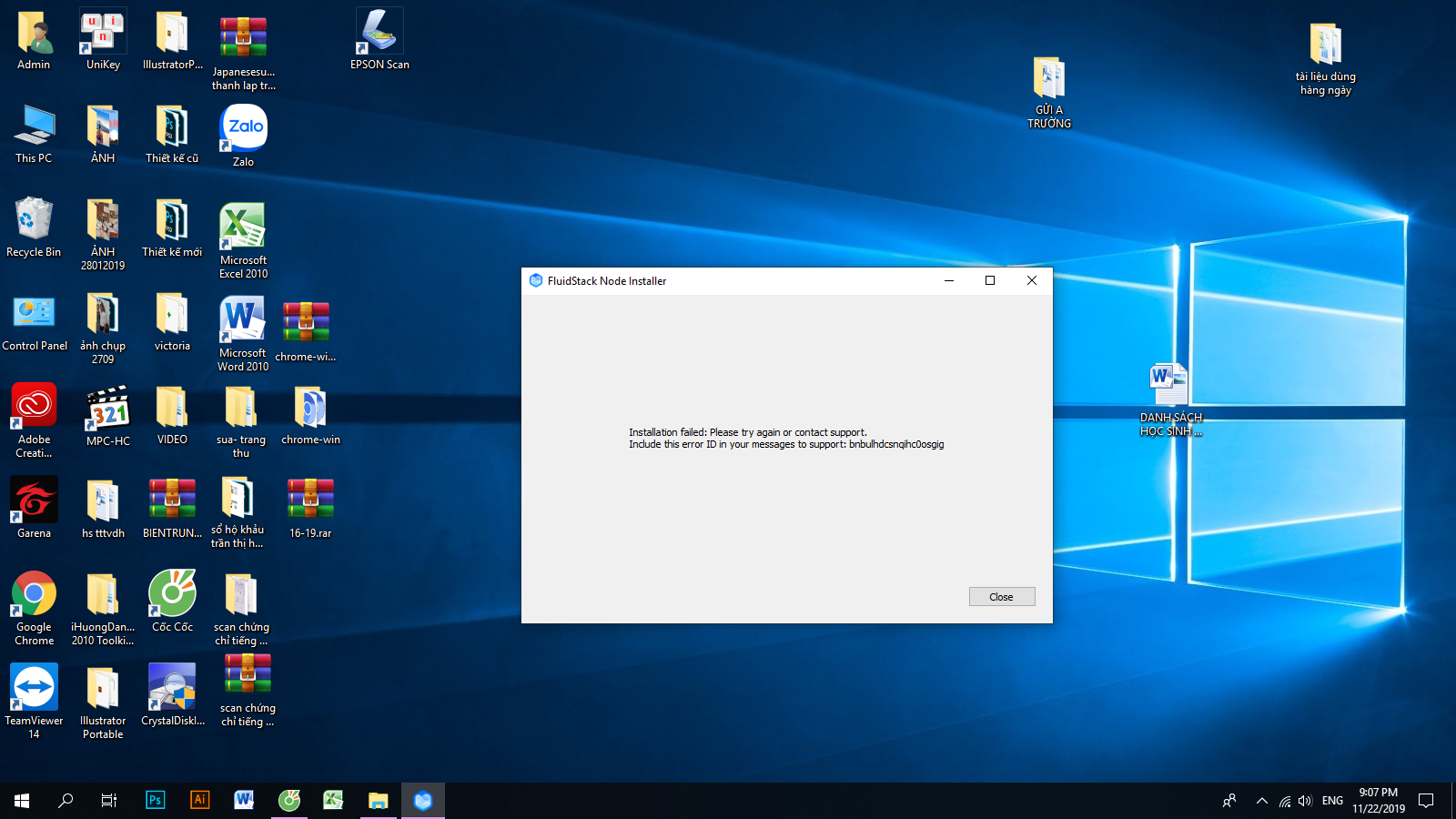Select the Garena desktop shortcut
Screen dimensions: 1456x819
point(34,500)
